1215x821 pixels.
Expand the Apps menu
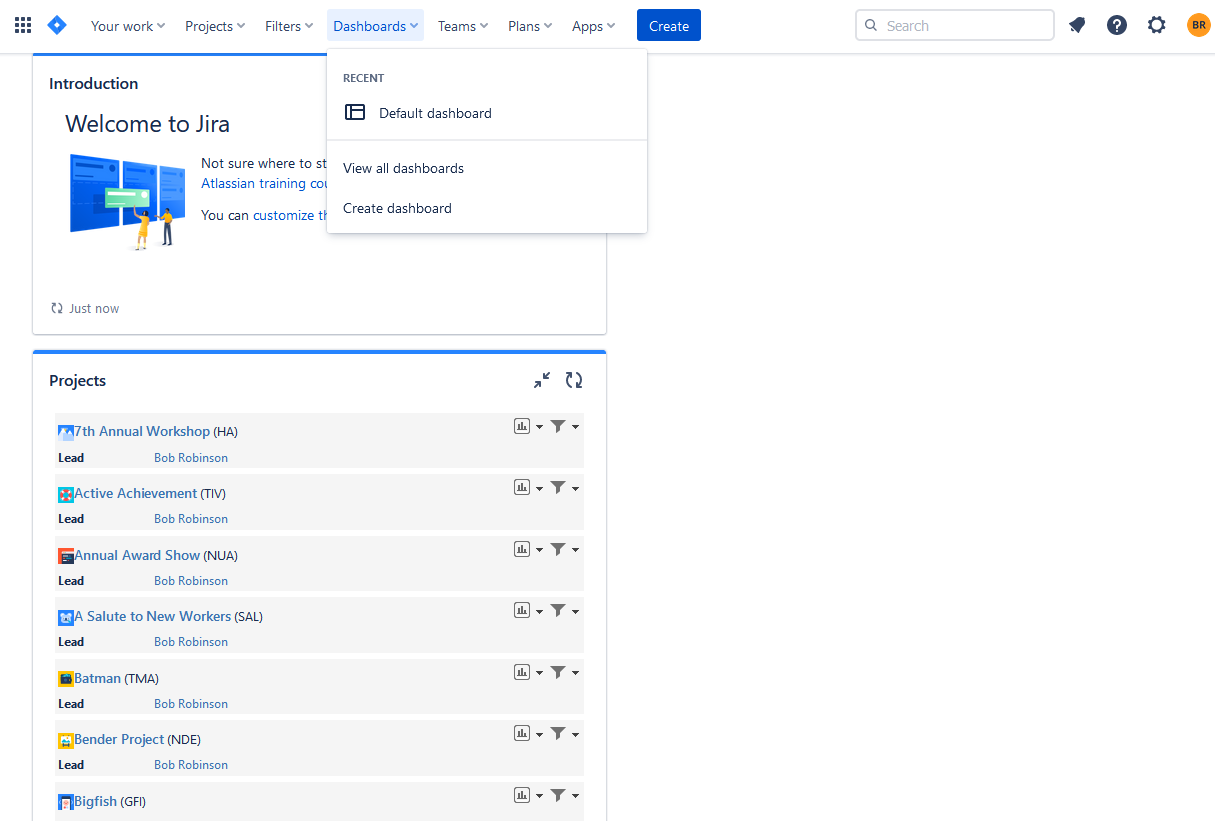pos(593,26)
